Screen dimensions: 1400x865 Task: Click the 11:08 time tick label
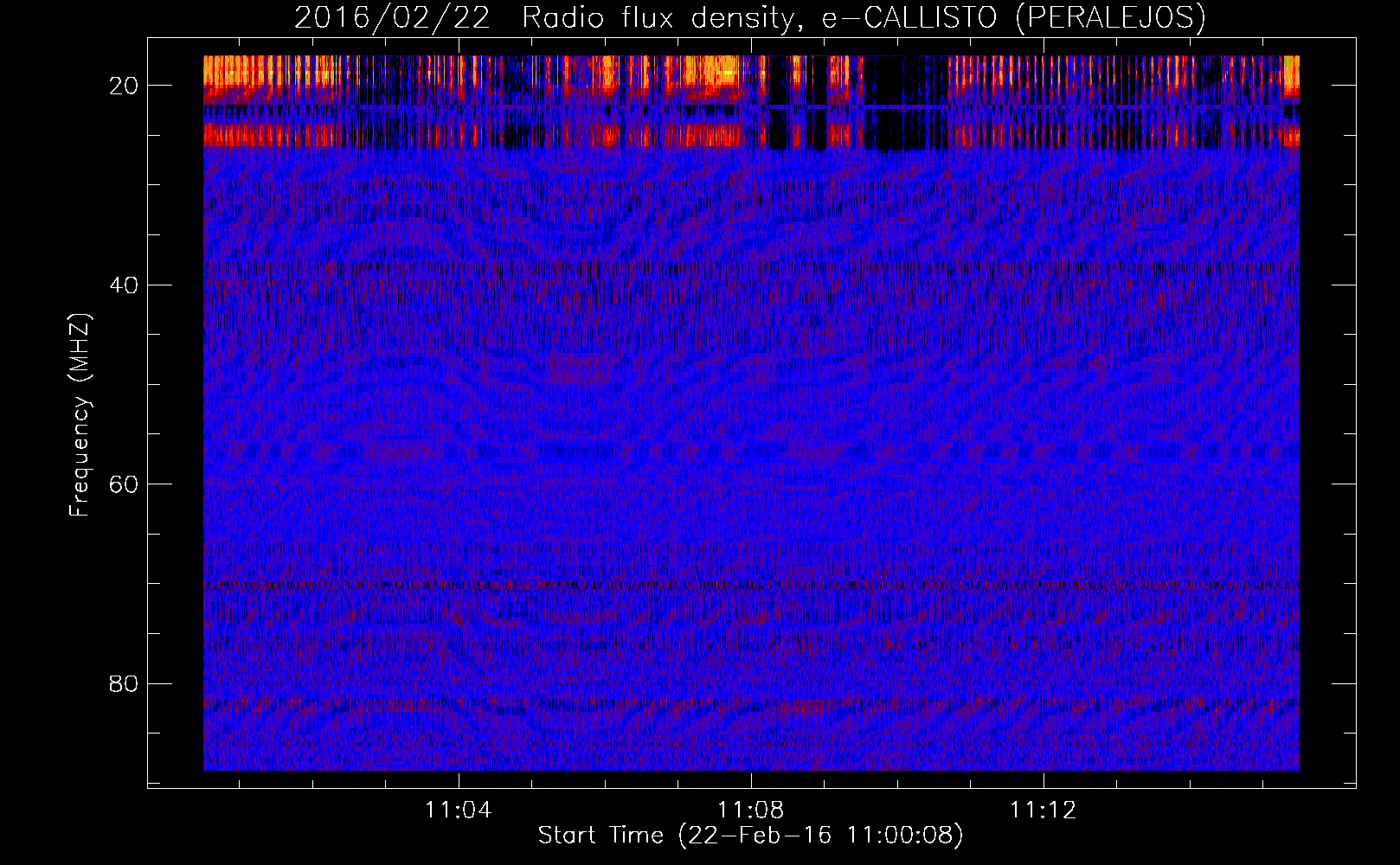750,811
